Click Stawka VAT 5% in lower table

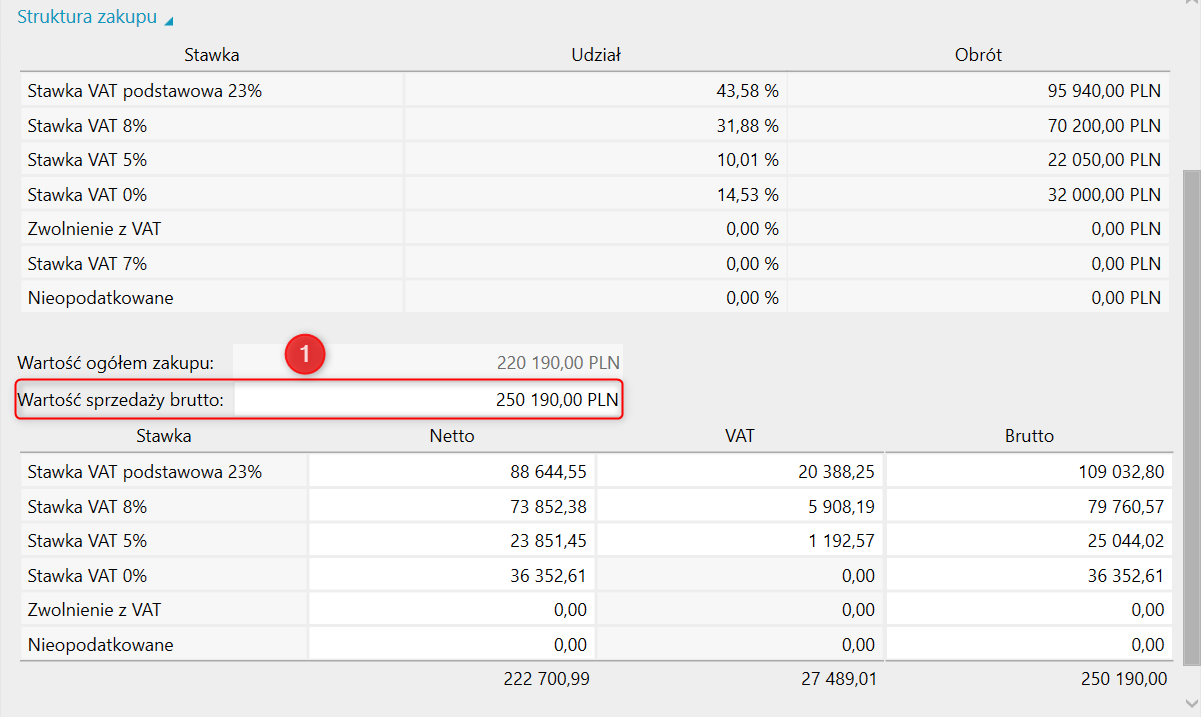coord(164,541)
